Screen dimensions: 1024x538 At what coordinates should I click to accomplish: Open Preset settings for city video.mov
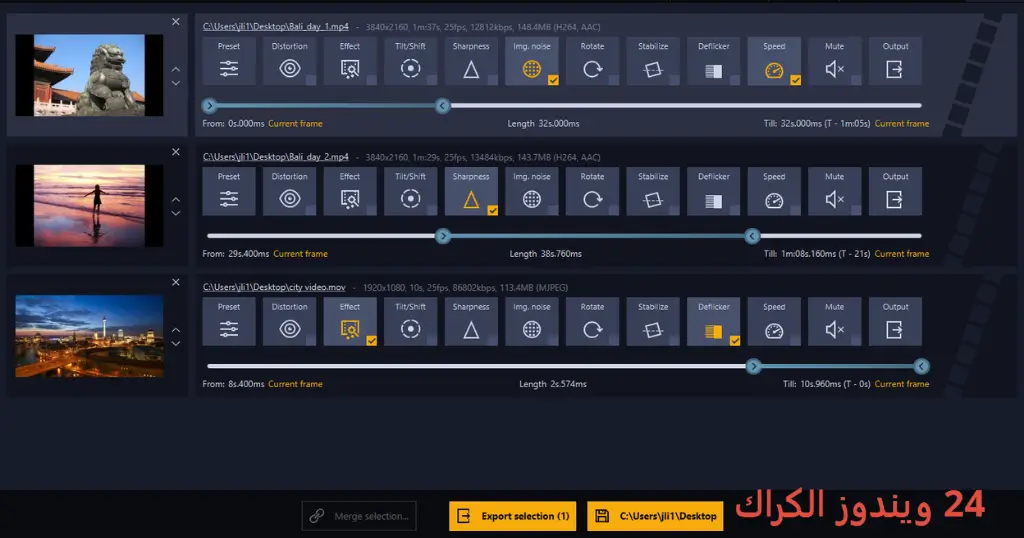(x=229, y=321)
